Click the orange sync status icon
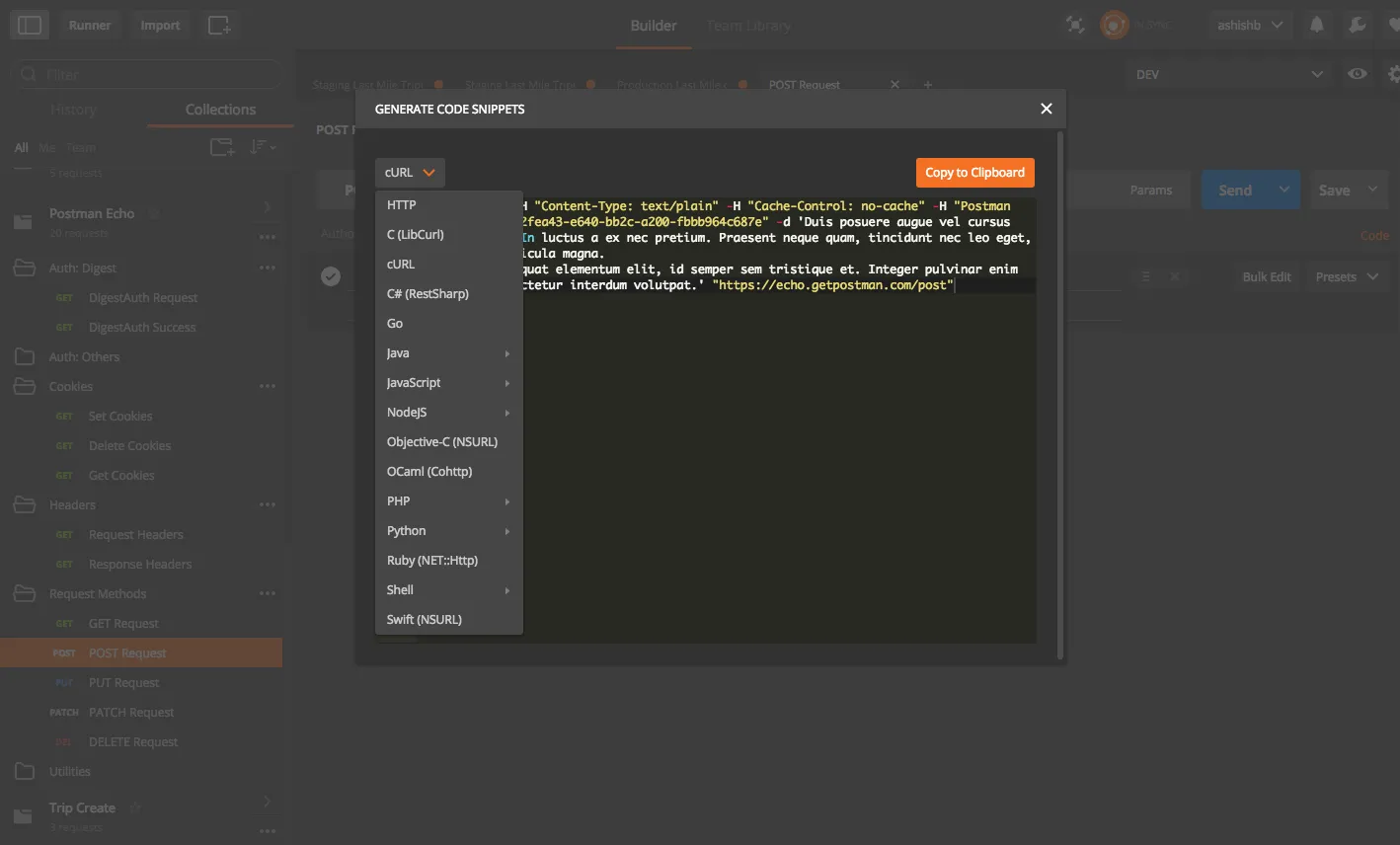 point(1115,26)
